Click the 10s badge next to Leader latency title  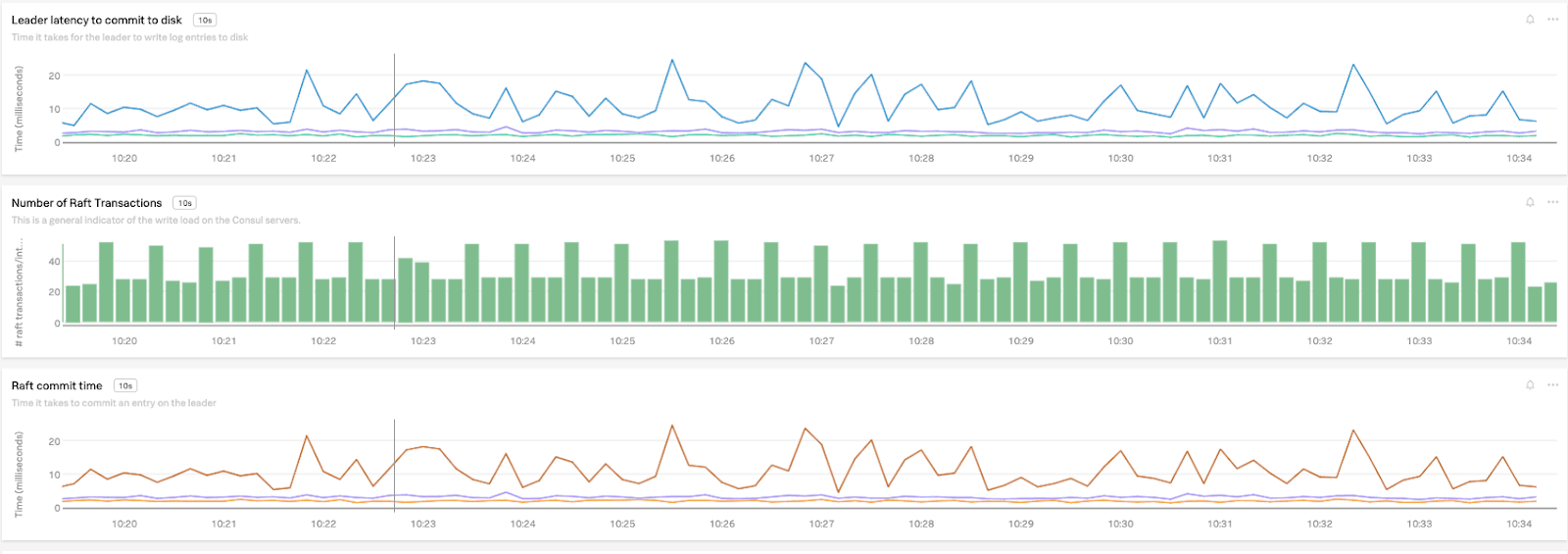pos(205,20)
